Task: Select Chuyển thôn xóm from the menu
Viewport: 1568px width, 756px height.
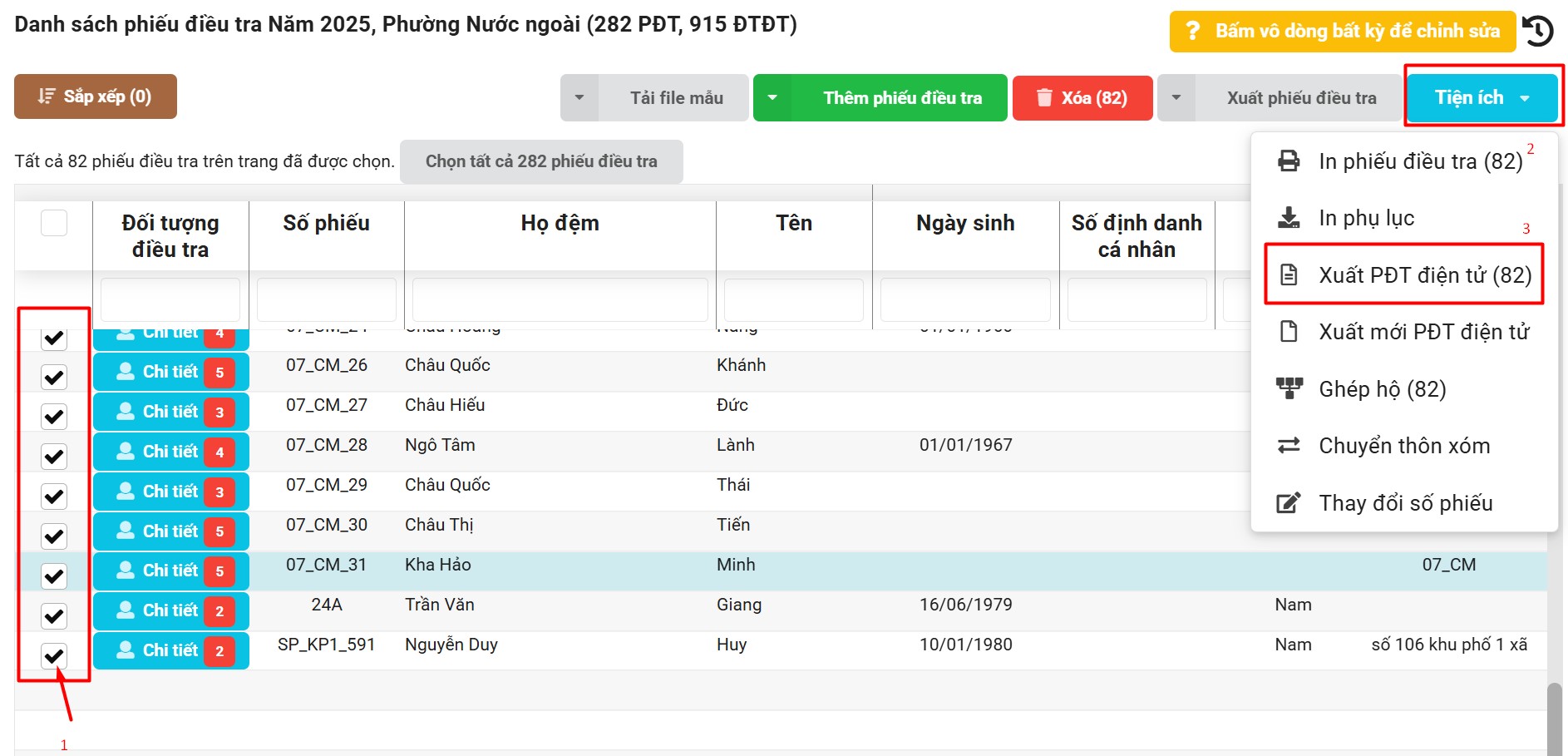Action: tap(1403, 446)
